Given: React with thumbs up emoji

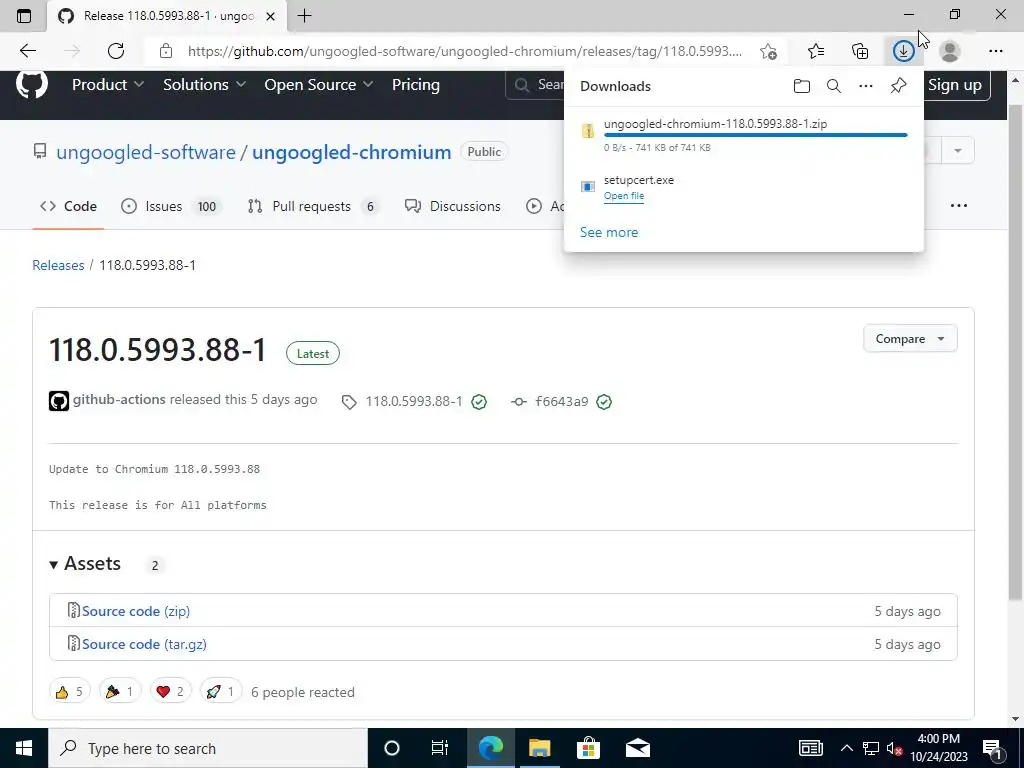Looking at the screenshot, I should pos(69,692).
